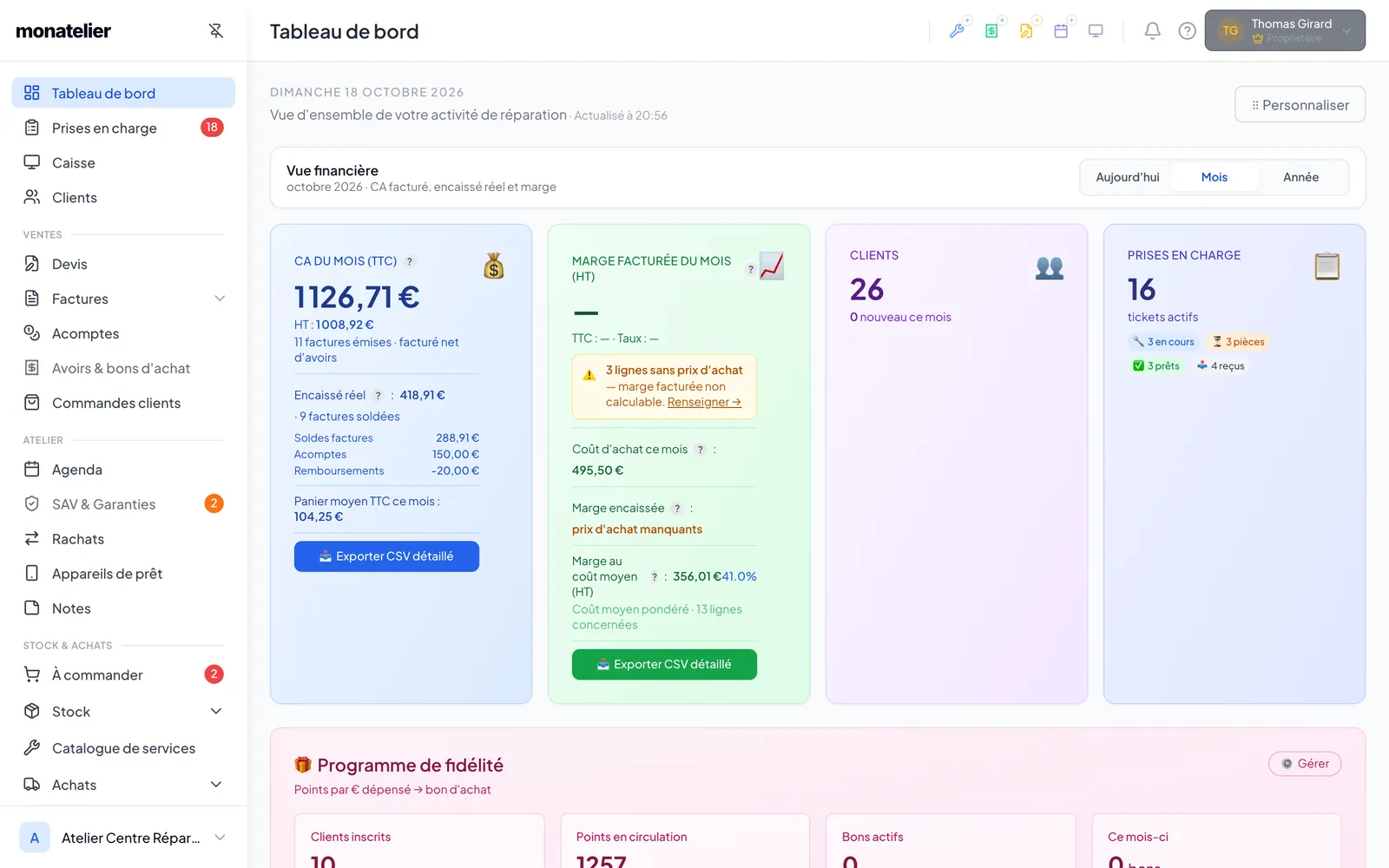The image size is (1389, 868).
Task: Open the Thomas Girard account menu
Action: pyautogui.click(x=1285, y=30)
